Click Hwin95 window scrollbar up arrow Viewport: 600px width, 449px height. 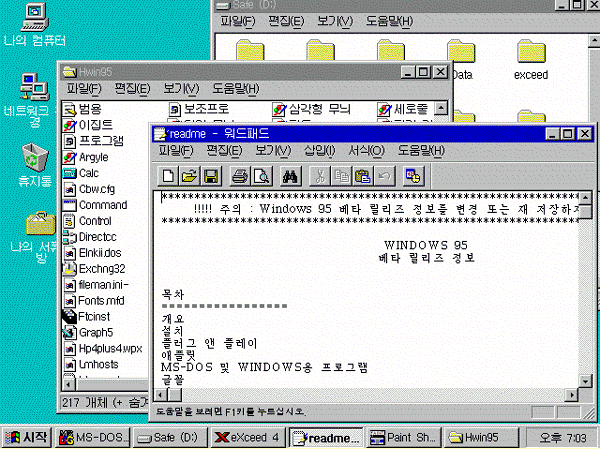[441, 108]
